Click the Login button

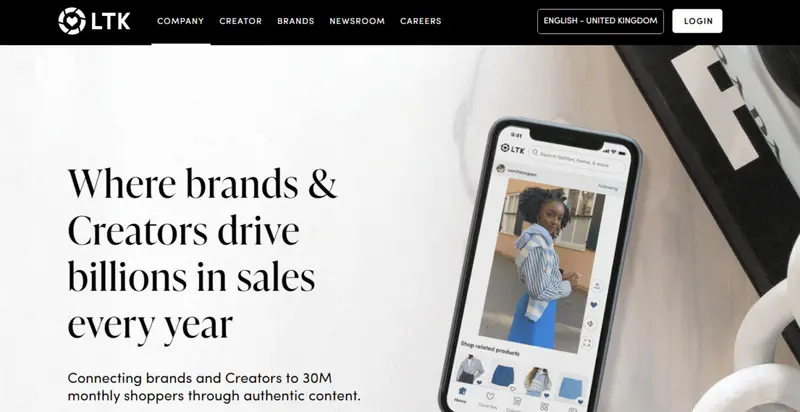tap(697, 21)
